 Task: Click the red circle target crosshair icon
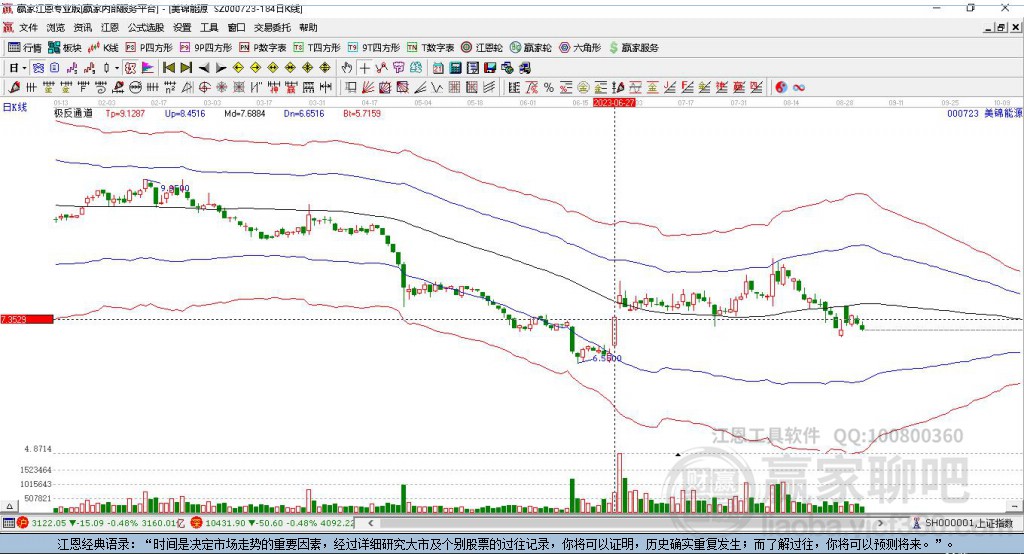click(x=204, y=88)
